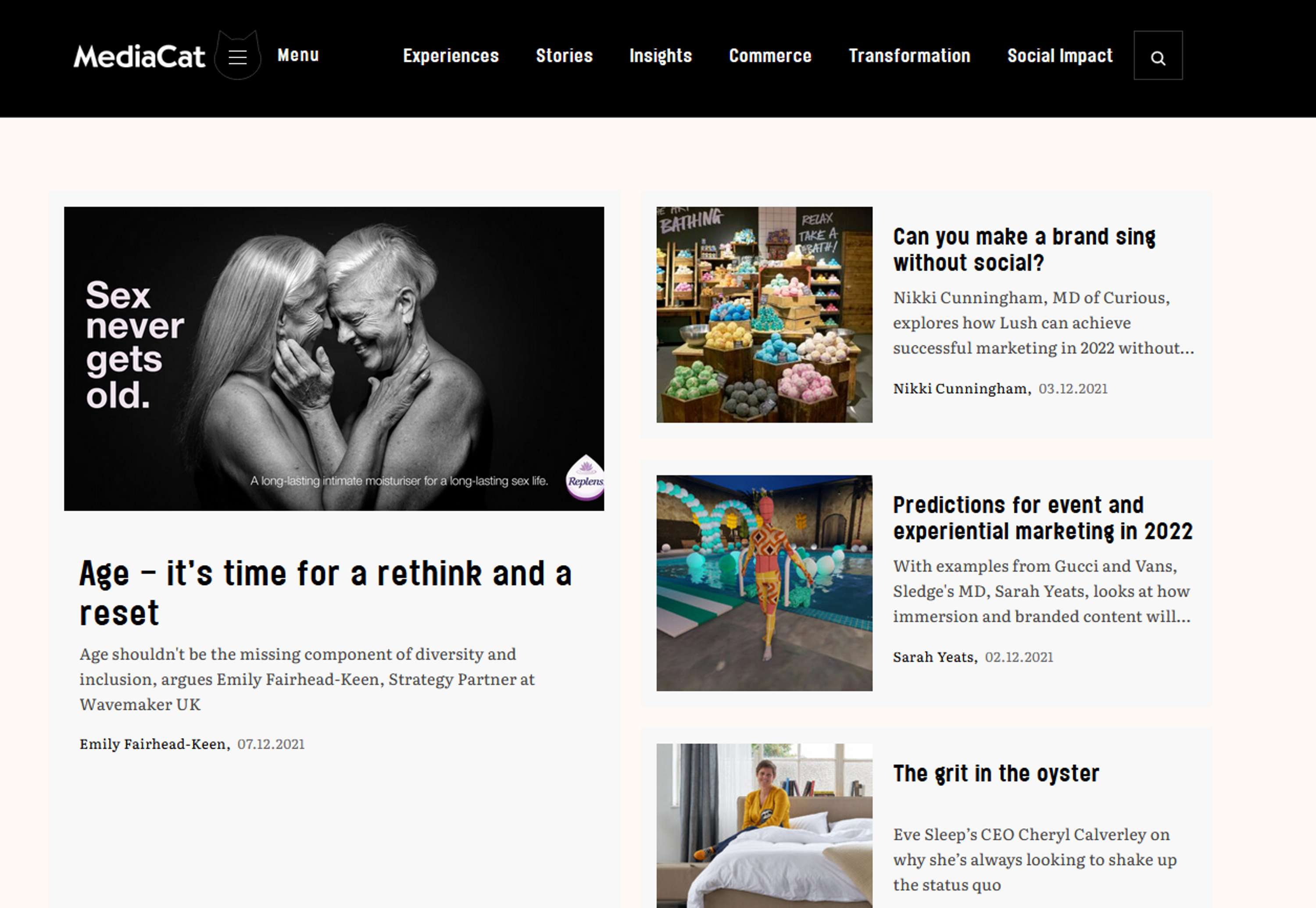Open the woman-on-bed thumbnail

(x=764, y=826)
